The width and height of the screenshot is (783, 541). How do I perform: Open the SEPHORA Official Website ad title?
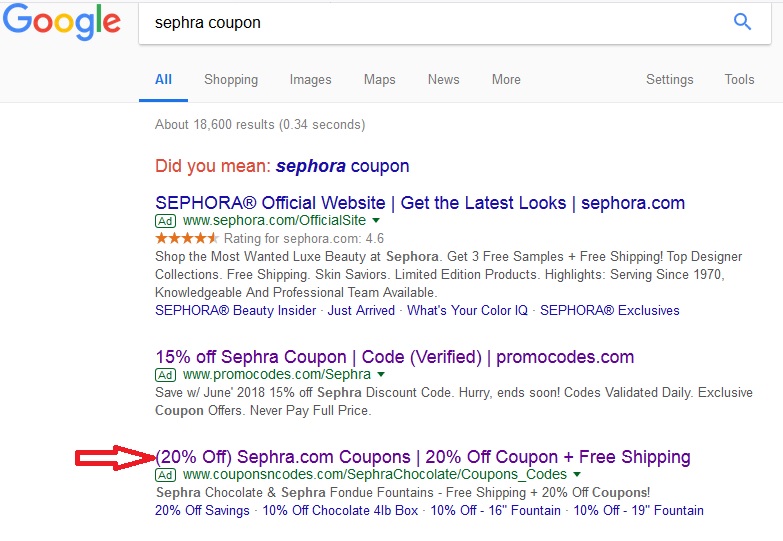coord(420,203)
